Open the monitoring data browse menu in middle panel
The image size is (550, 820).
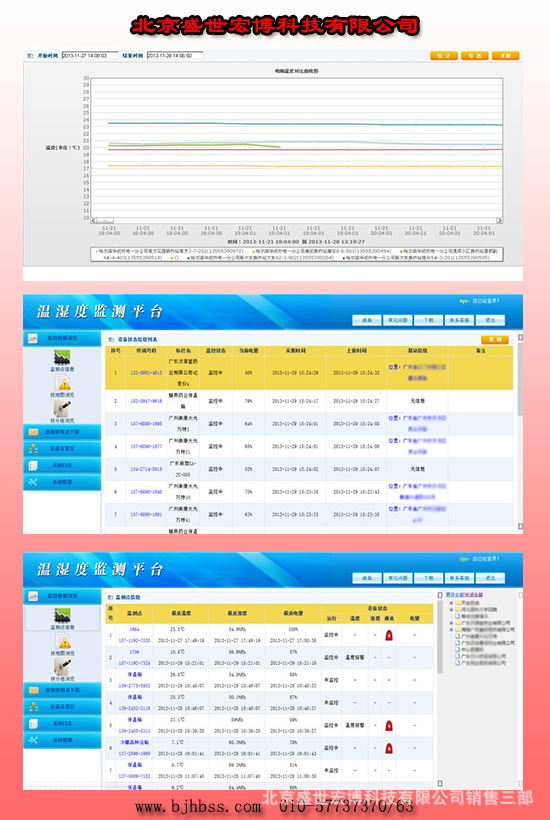point(62,338)
